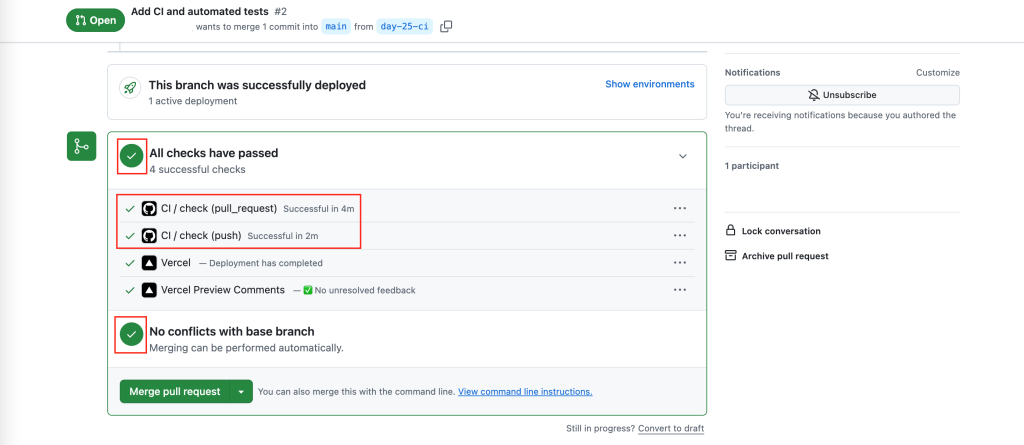The width and height of the screenshot is (1024, 445).
Task: Click the Unsubscribe button
Action: pos(842,95)
